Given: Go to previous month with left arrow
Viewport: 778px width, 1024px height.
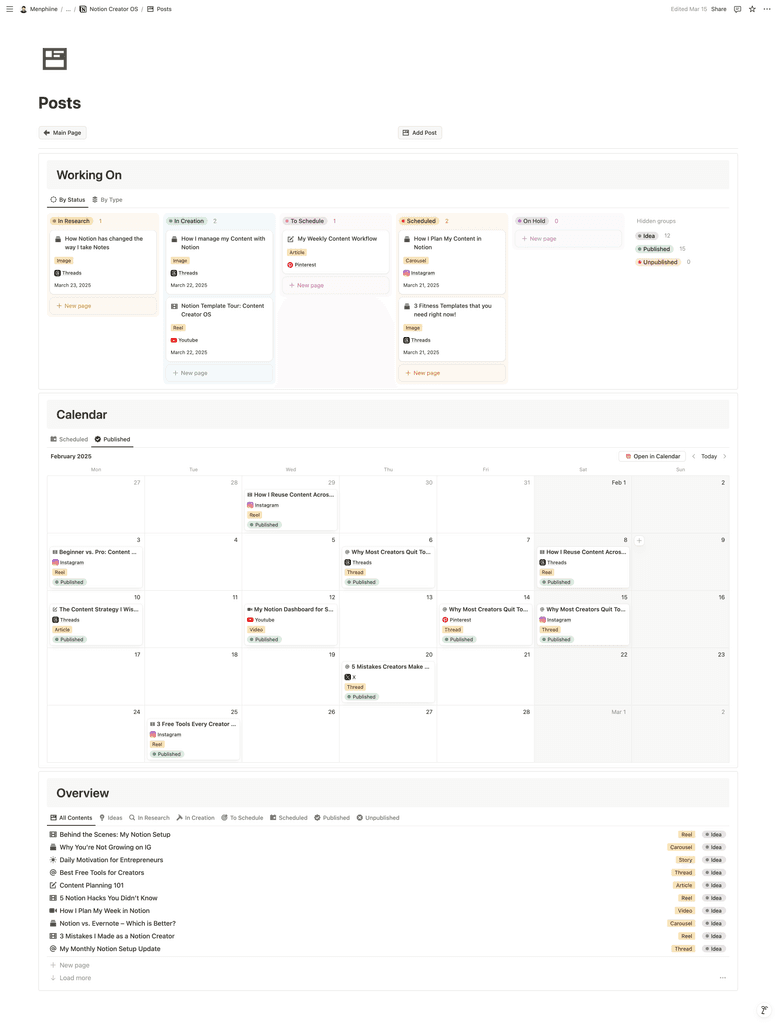Looking at the screenshot, I should tap(693, 456).
